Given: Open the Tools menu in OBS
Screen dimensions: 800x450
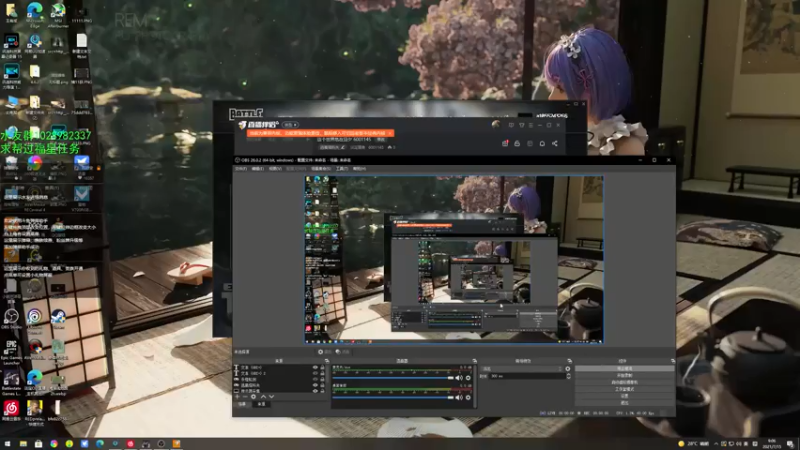Looking at the screenshot, I should click(x=341, y=169).
